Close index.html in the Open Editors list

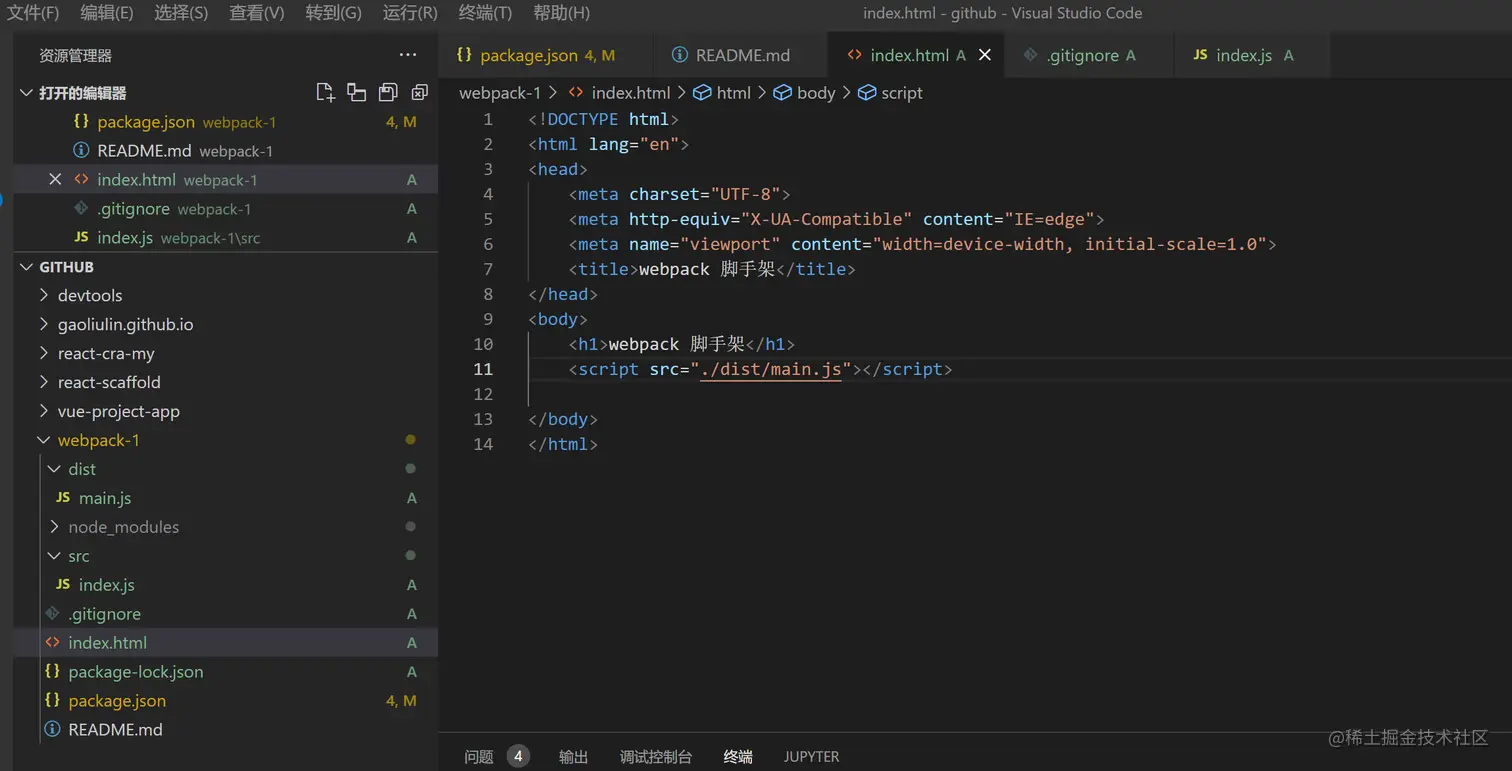[55, 180]
